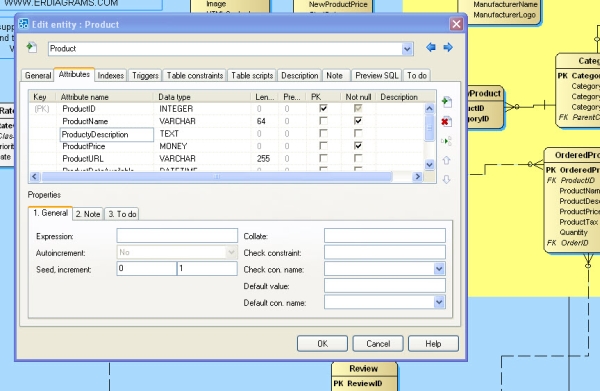This screenshot has height=391, width=600.
Task: Open the Table scripts tab
Action: click(252, 75)
